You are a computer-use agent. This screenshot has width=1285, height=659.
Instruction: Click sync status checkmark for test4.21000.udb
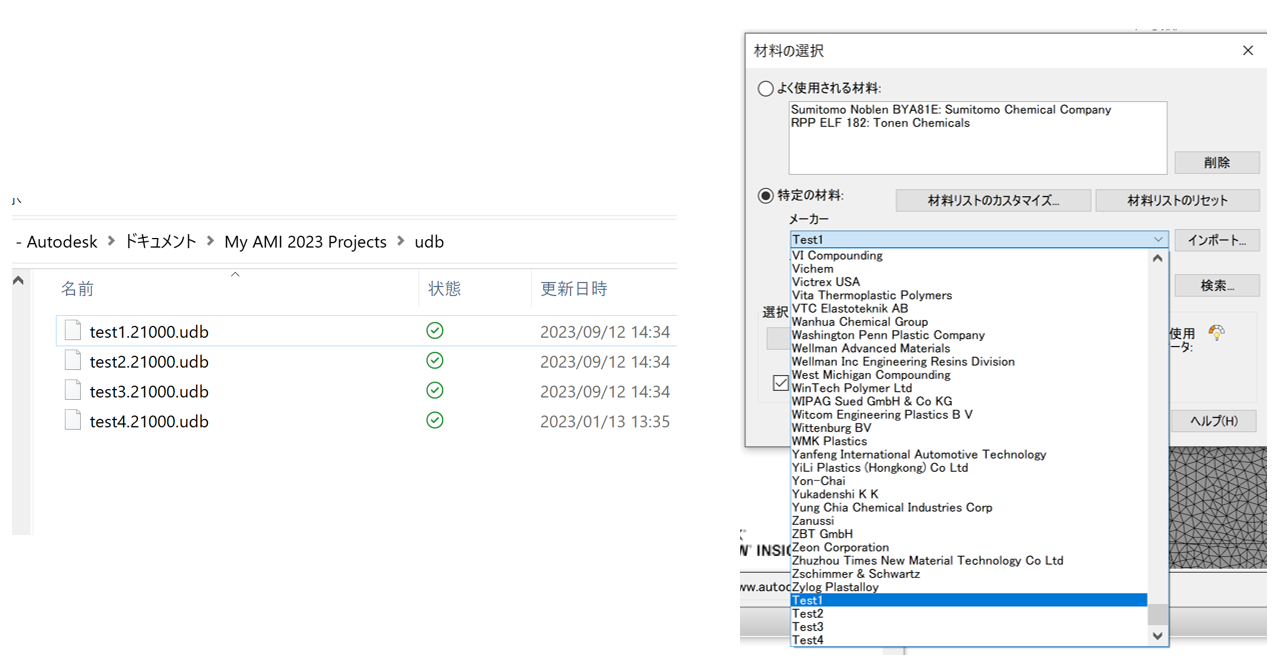pos(434,421)
